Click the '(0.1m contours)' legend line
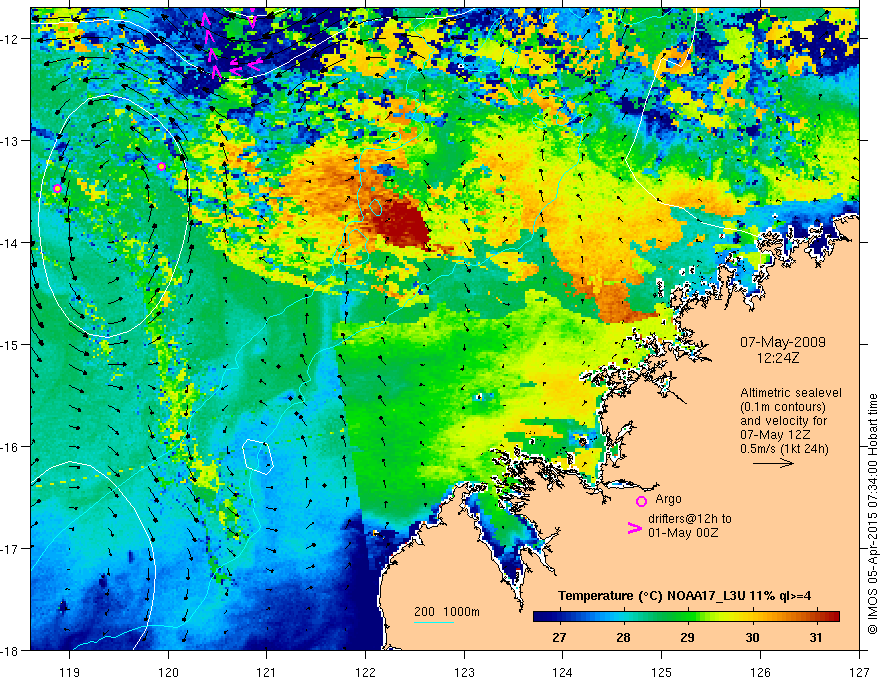 click(783, 407)
